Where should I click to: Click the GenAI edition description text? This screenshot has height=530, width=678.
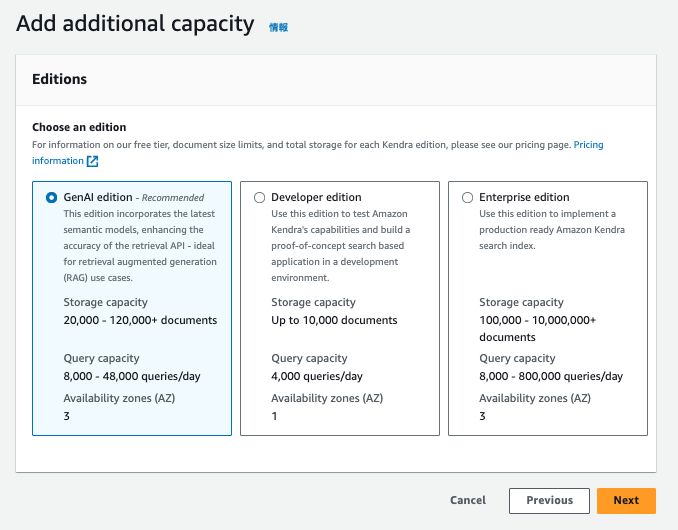pyautogui.click(x=140, y=246)
